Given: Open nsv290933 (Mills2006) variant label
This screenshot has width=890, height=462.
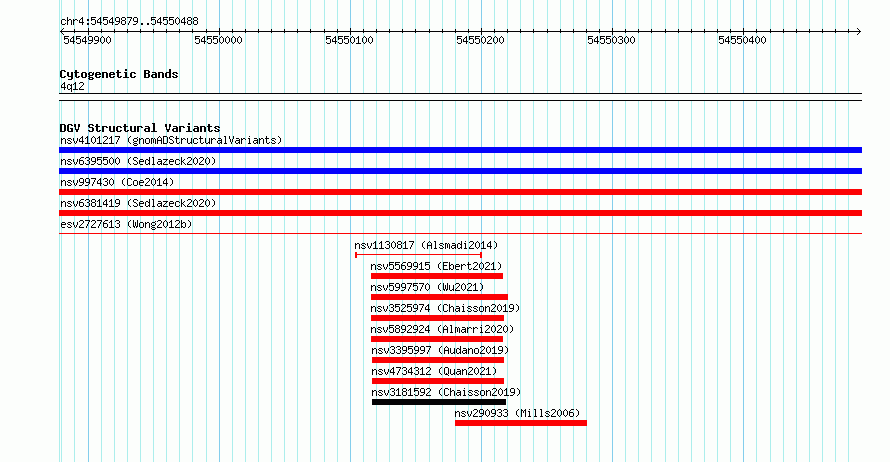Looking at the screenshot, I should 517,413.
